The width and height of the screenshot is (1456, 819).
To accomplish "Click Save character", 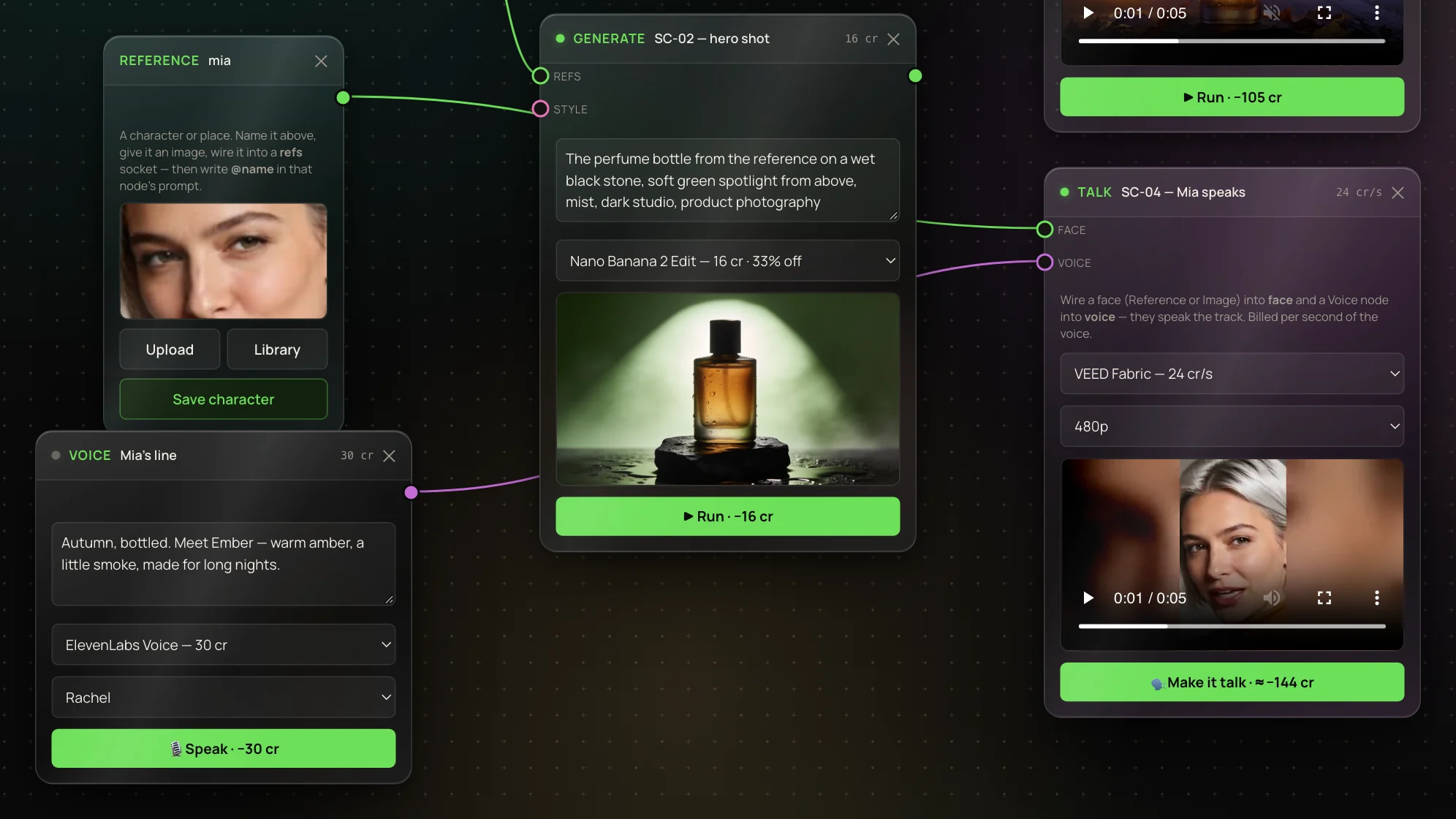I will tap(224, 399).
